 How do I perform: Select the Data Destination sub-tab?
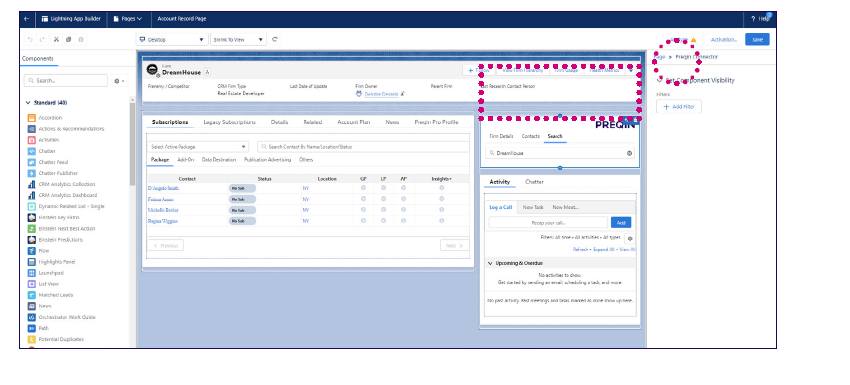(x=219, y=160)
